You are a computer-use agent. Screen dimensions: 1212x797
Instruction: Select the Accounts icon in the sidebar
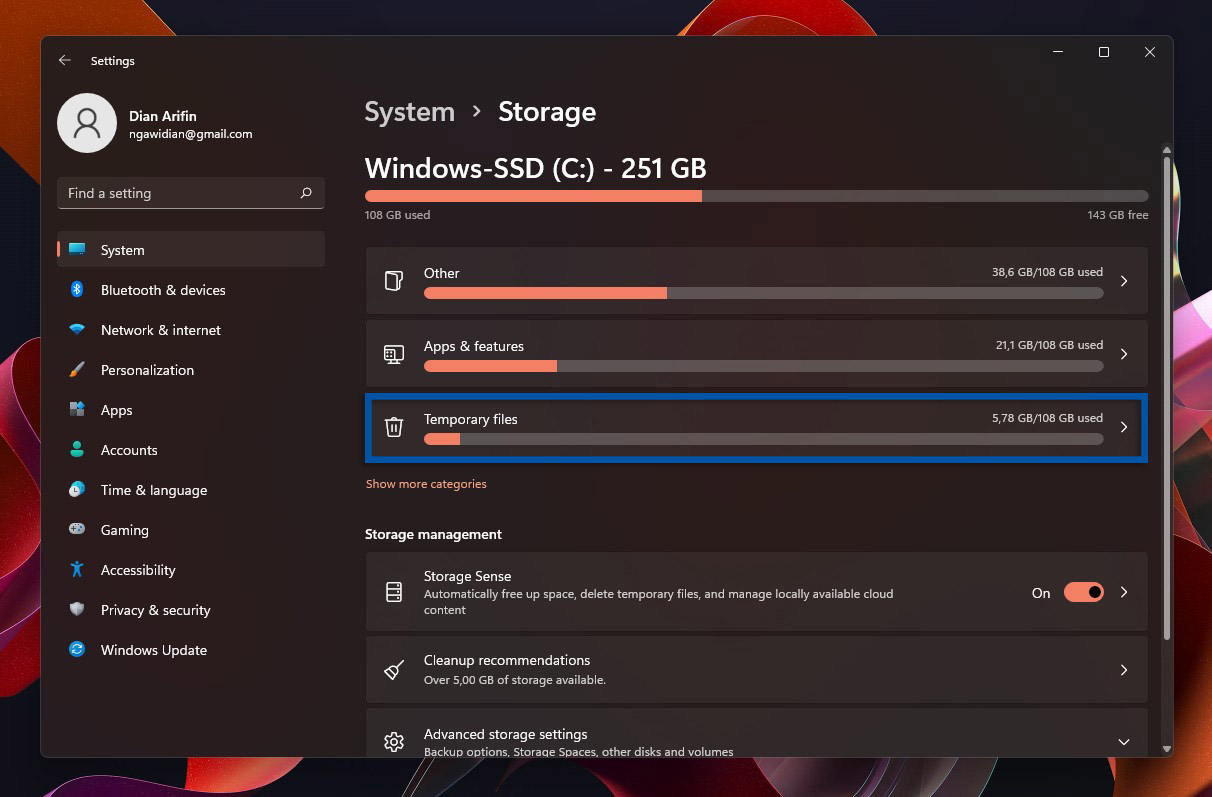[x=77, y=450]
